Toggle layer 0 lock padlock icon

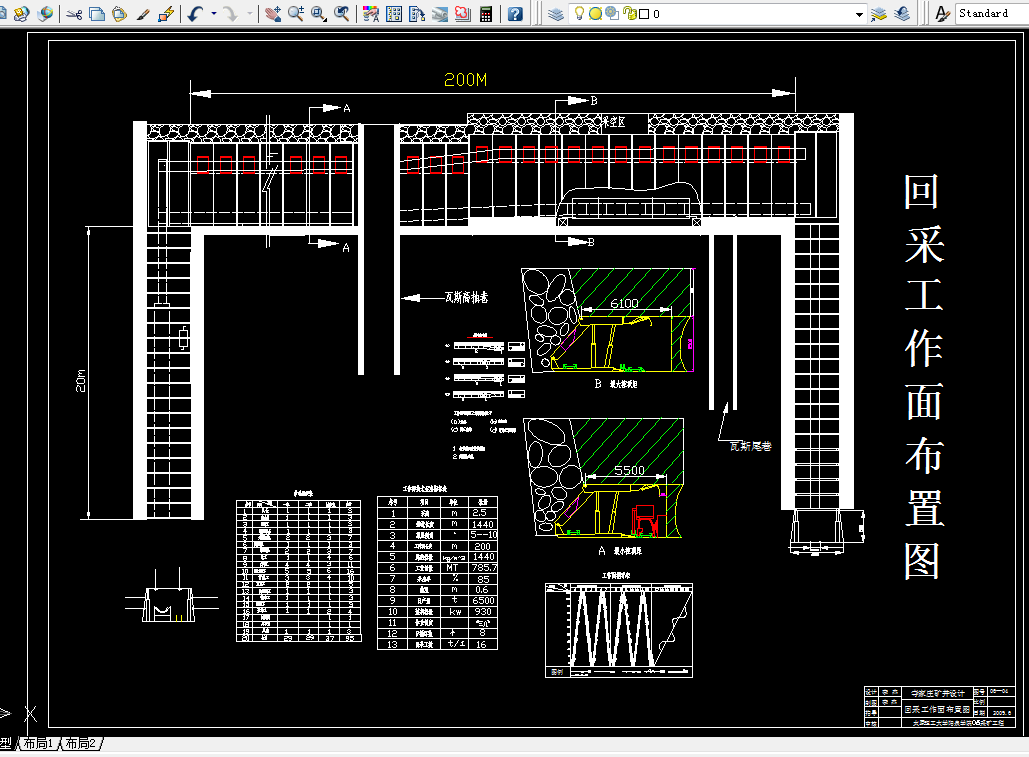[x=629, y=14]
